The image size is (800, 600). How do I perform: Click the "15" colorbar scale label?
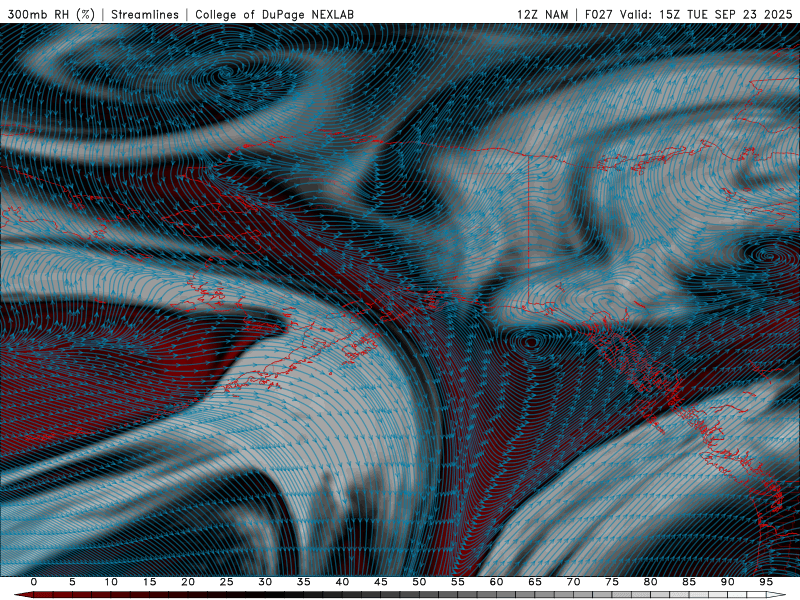(x=149, y=582)
